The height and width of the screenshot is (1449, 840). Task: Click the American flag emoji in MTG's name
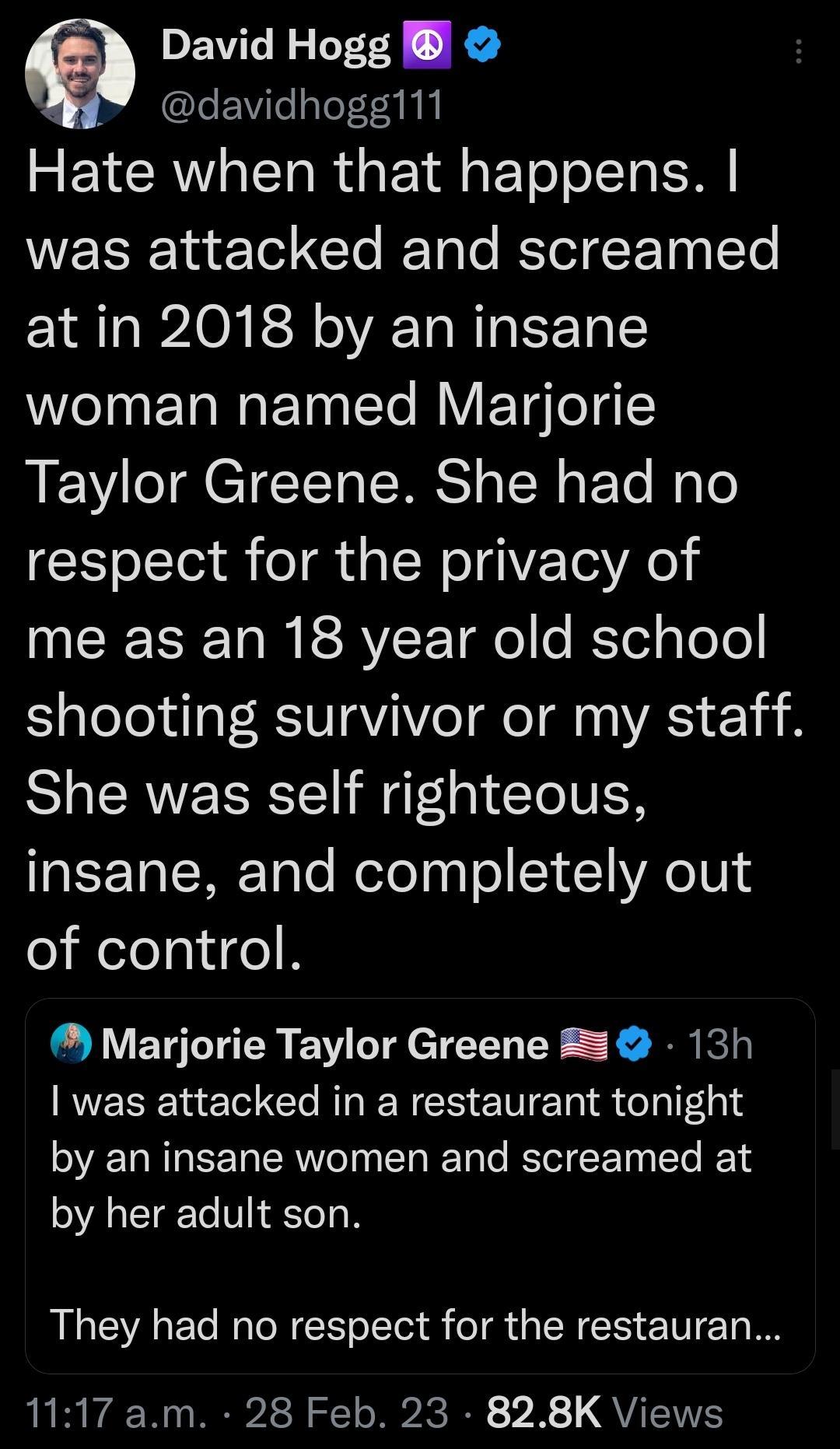tap(581, 1046)
